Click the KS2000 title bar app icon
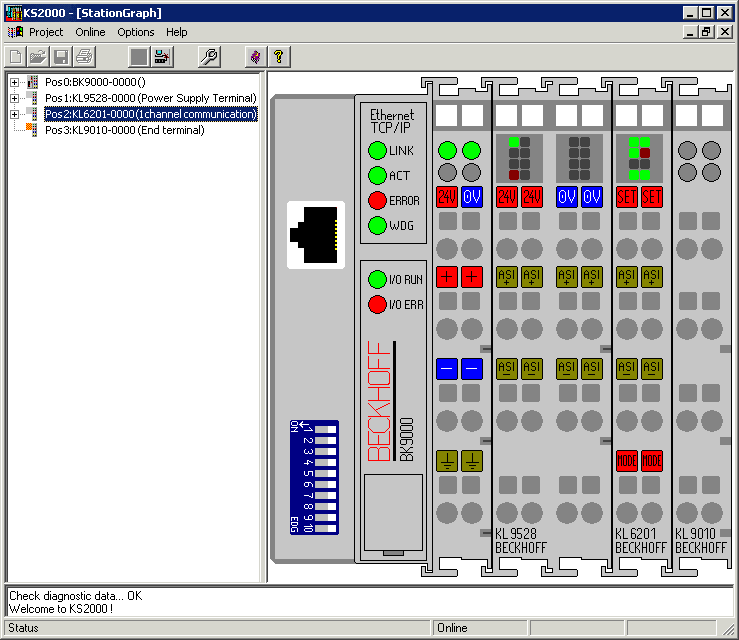This screenshot has width=739, height=640. pos(14,13)
